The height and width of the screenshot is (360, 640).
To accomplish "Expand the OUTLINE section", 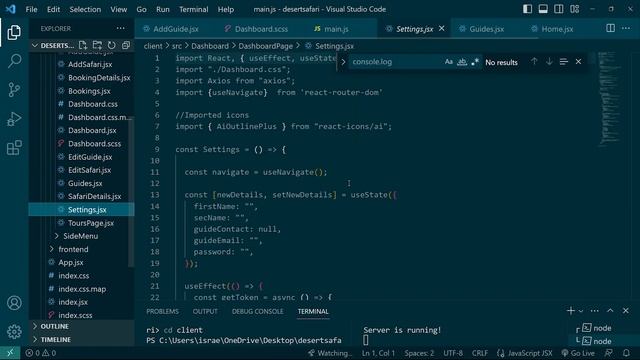I will click(54, 326).
